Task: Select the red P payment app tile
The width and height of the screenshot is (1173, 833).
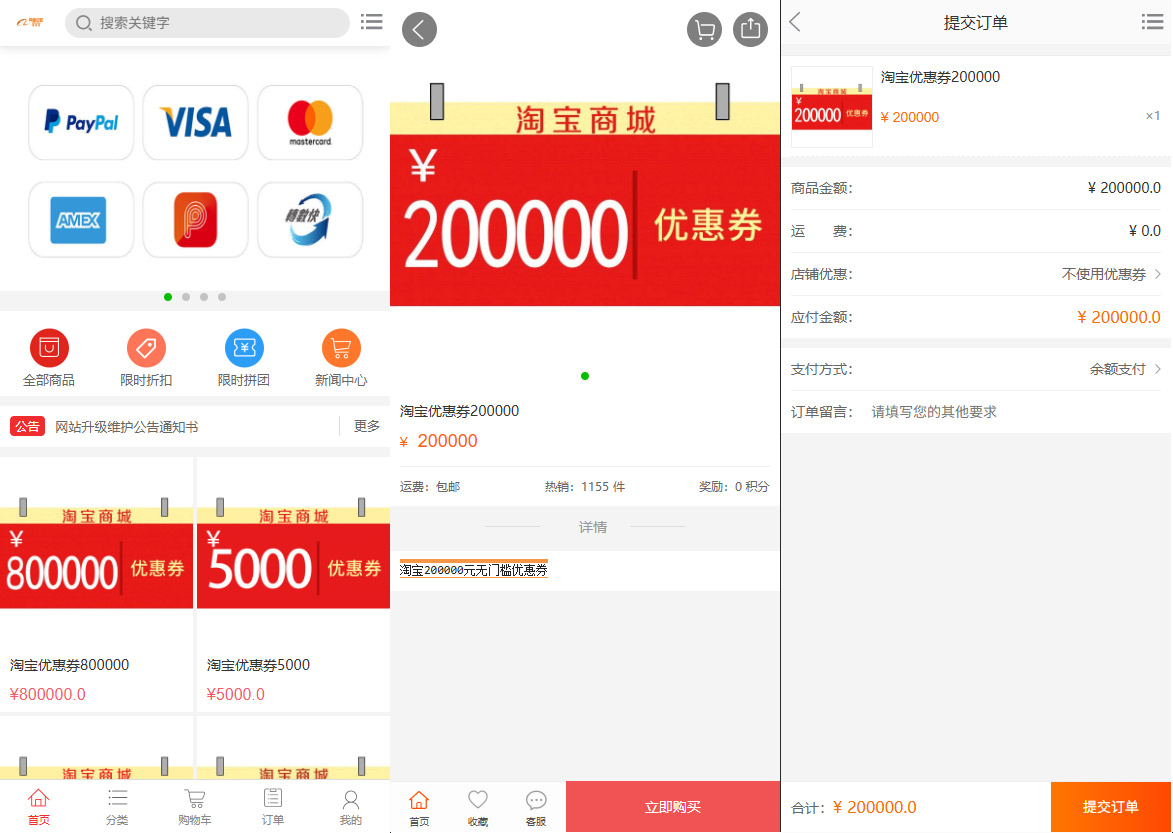Action: click(195, 220)
